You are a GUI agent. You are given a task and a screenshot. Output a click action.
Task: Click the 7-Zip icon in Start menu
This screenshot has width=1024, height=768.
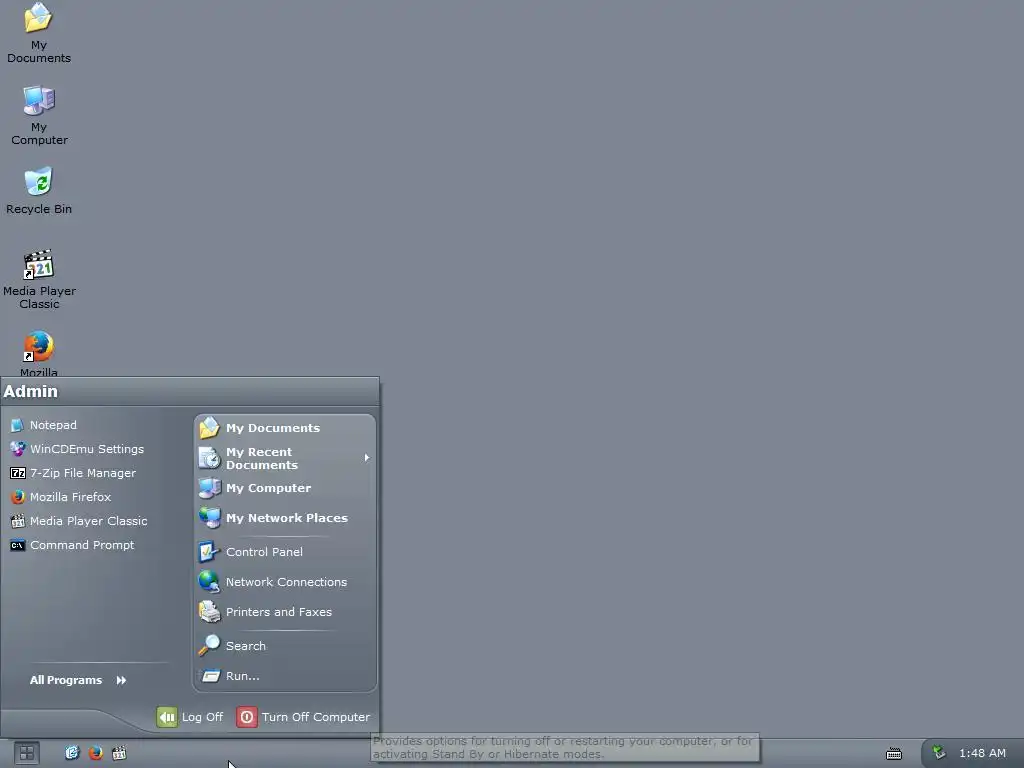(18, 473)
